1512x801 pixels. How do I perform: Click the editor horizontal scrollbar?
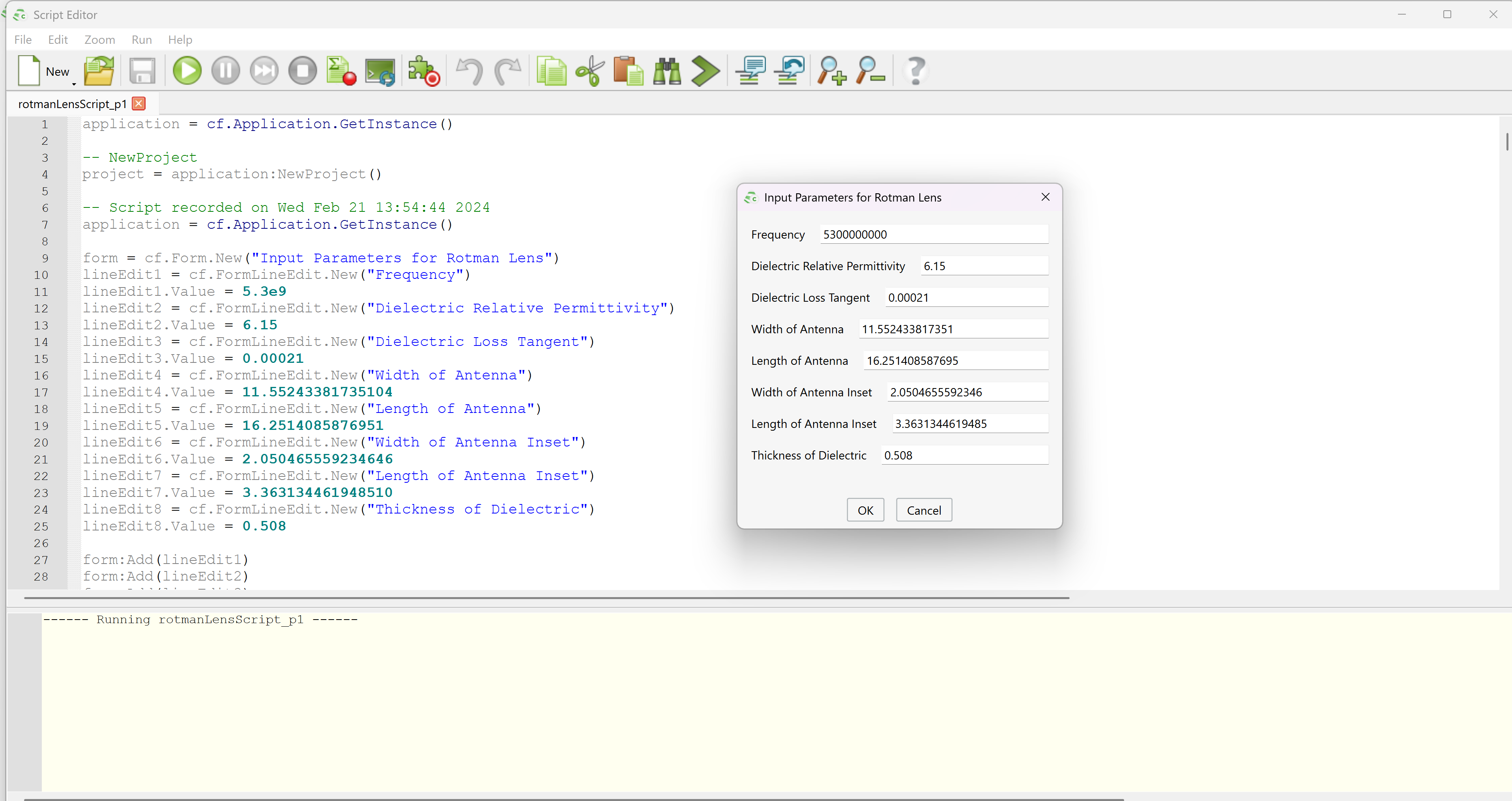(546, 597)
